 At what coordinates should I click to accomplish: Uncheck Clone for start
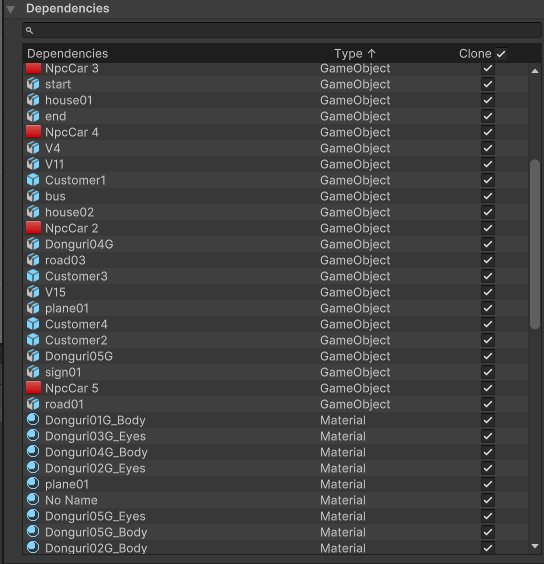tap(488, 84)
